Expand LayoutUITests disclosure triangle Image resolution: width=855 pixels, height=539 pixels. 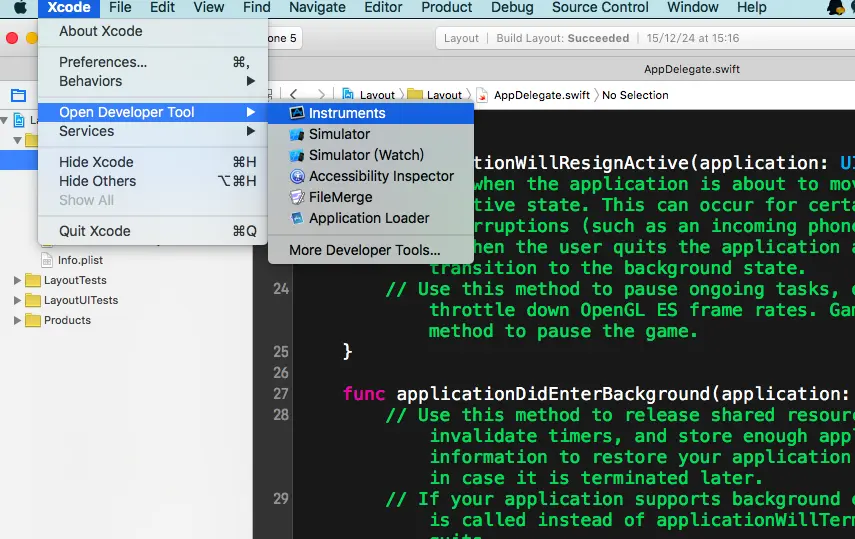coord(17,301)
